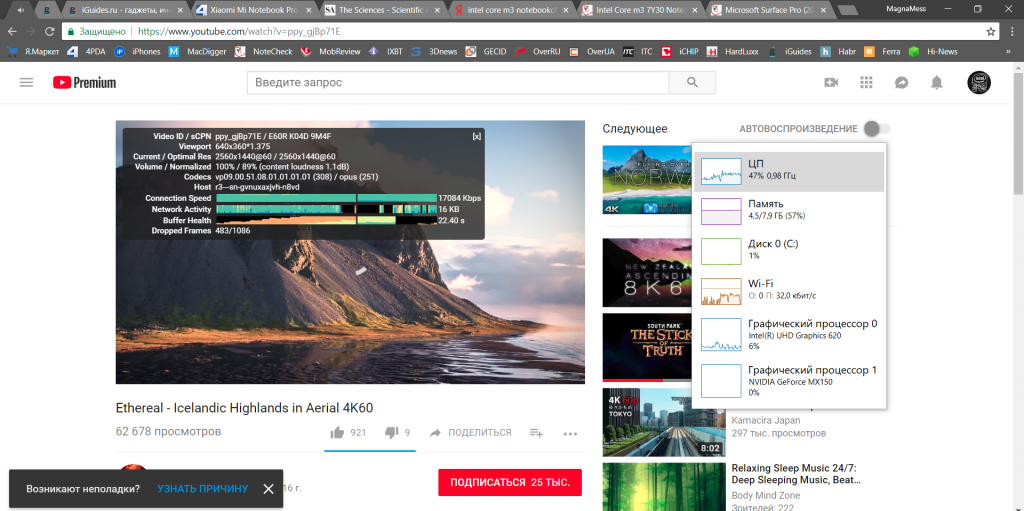This screenshot has width=1024, height=511.
Task: Close the stats for nerds overlay
Action: click(476, 136)
